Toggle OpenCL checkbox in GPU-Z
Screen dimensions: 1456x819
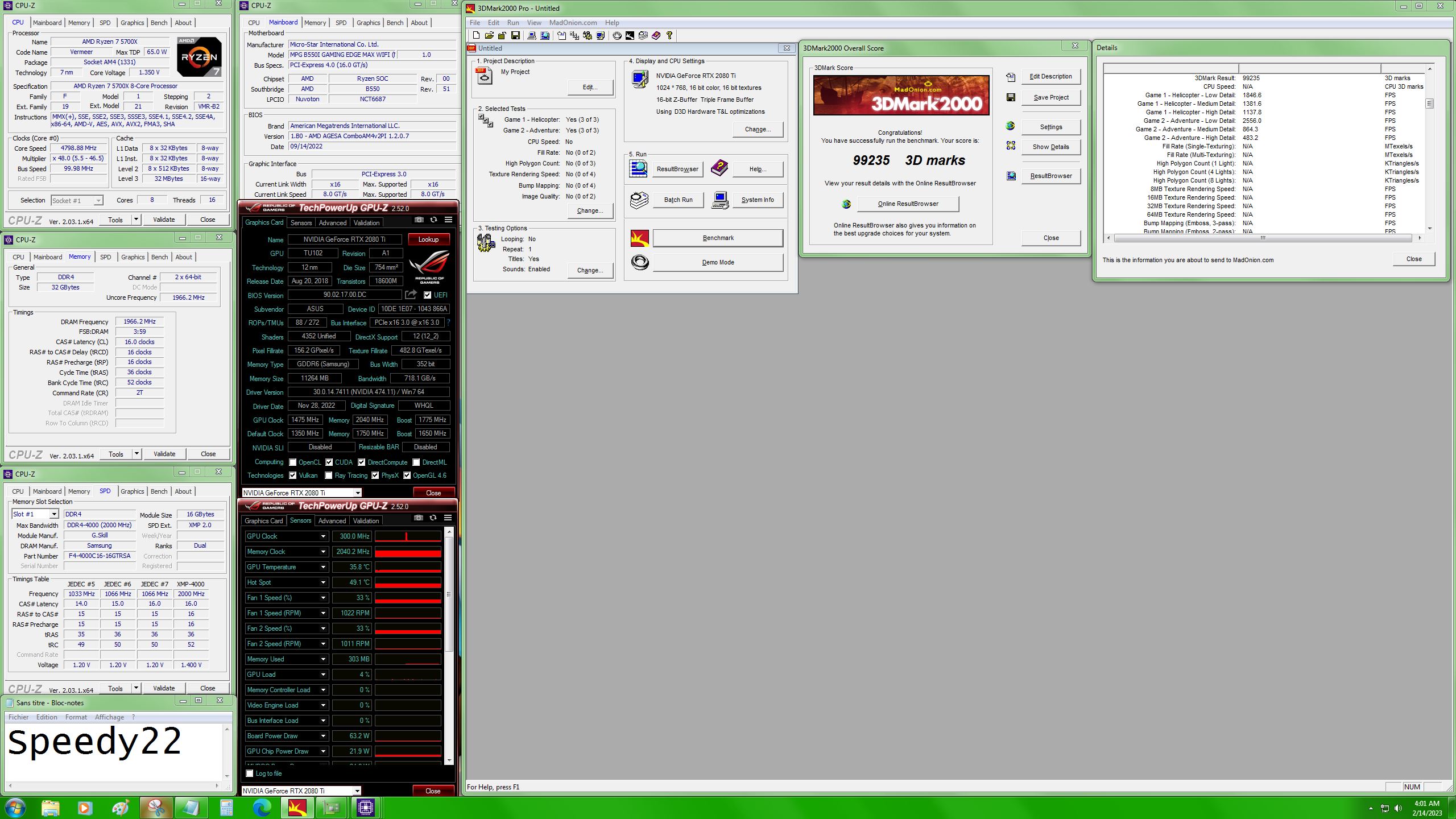click(292, 462)
